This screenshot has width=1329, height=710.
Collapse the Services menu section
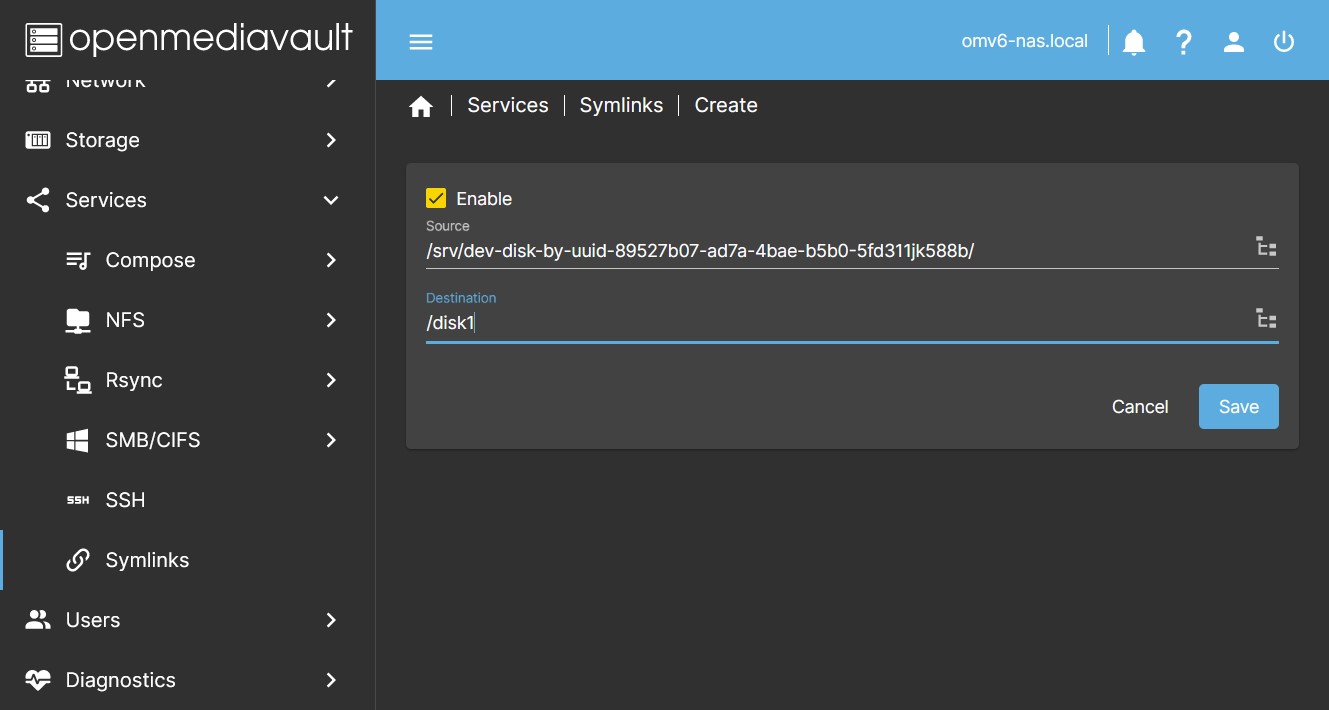pos(187,200)
